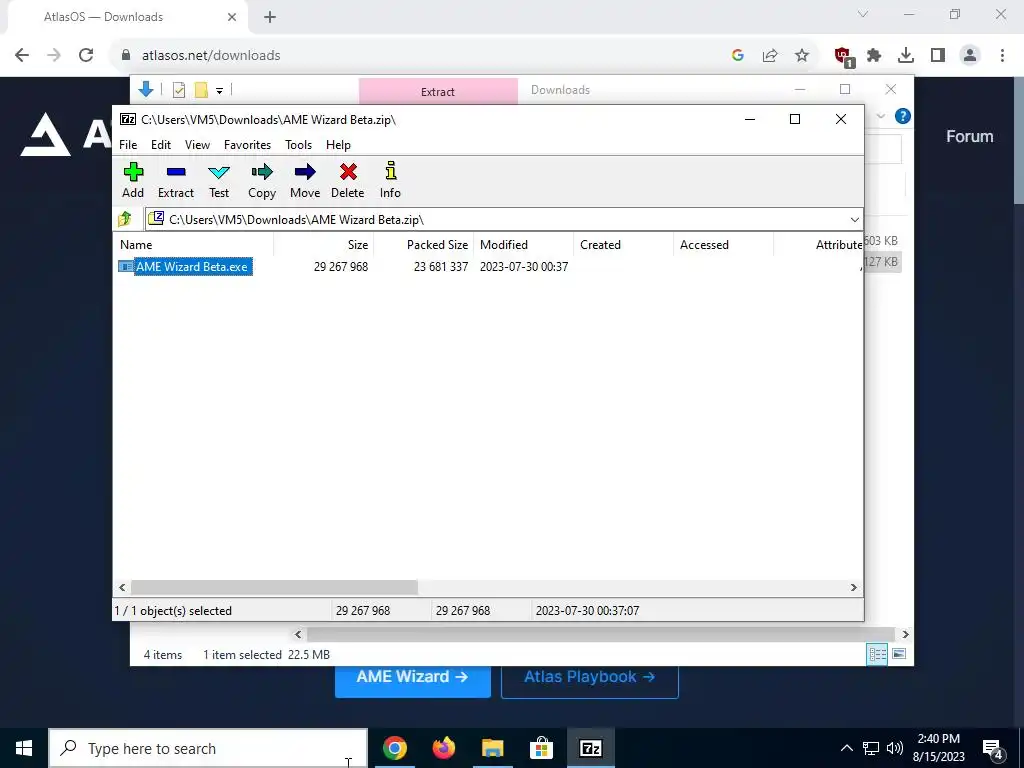This screenshot has height=768, width=1024.
Task: Open the Chrome Extensions puzzle icon
Action: pos(874,56)
